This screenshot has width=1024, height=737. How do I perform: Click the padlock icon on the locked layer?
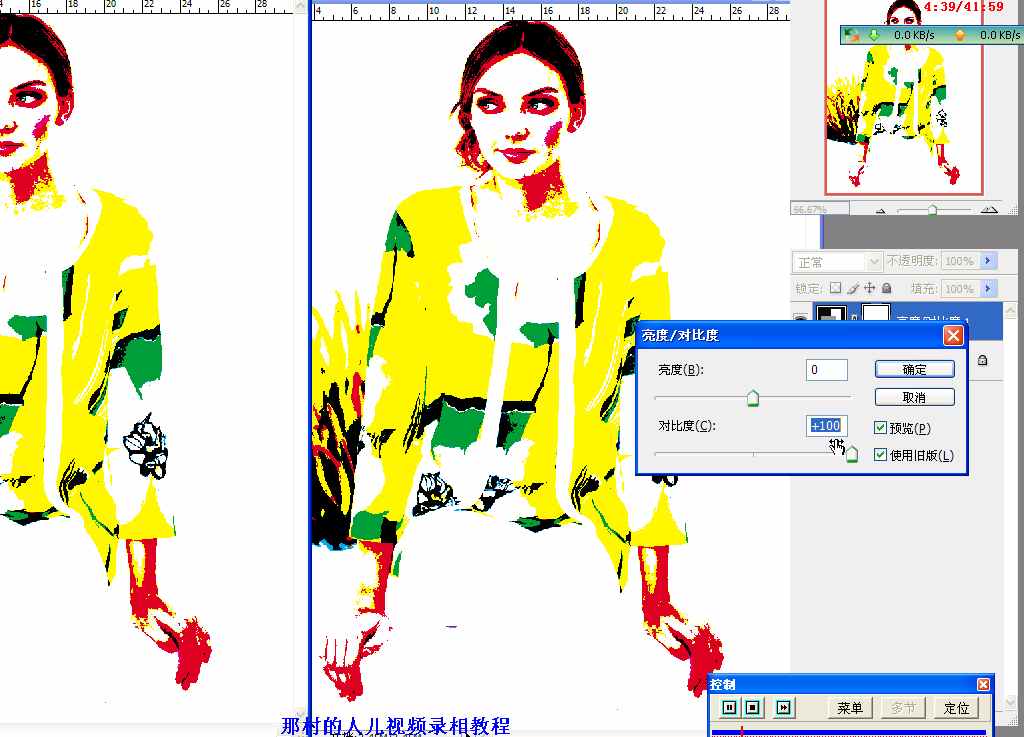[x=982, y=360]
